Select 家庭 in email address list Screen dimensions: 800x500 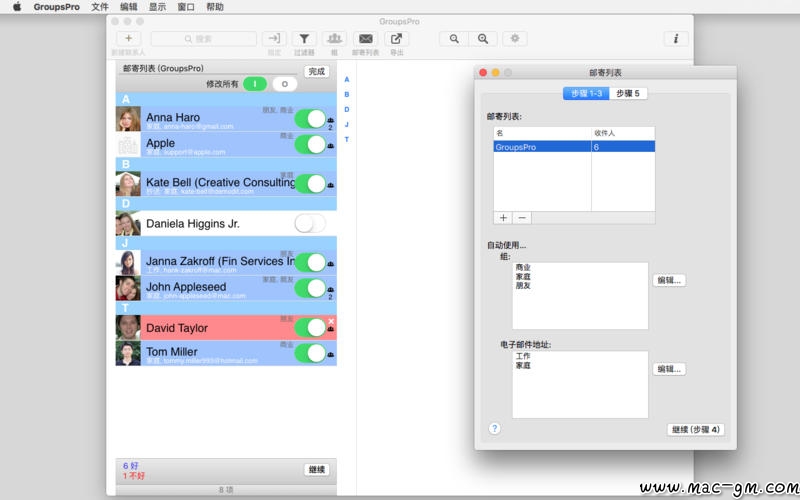point(523,365)
